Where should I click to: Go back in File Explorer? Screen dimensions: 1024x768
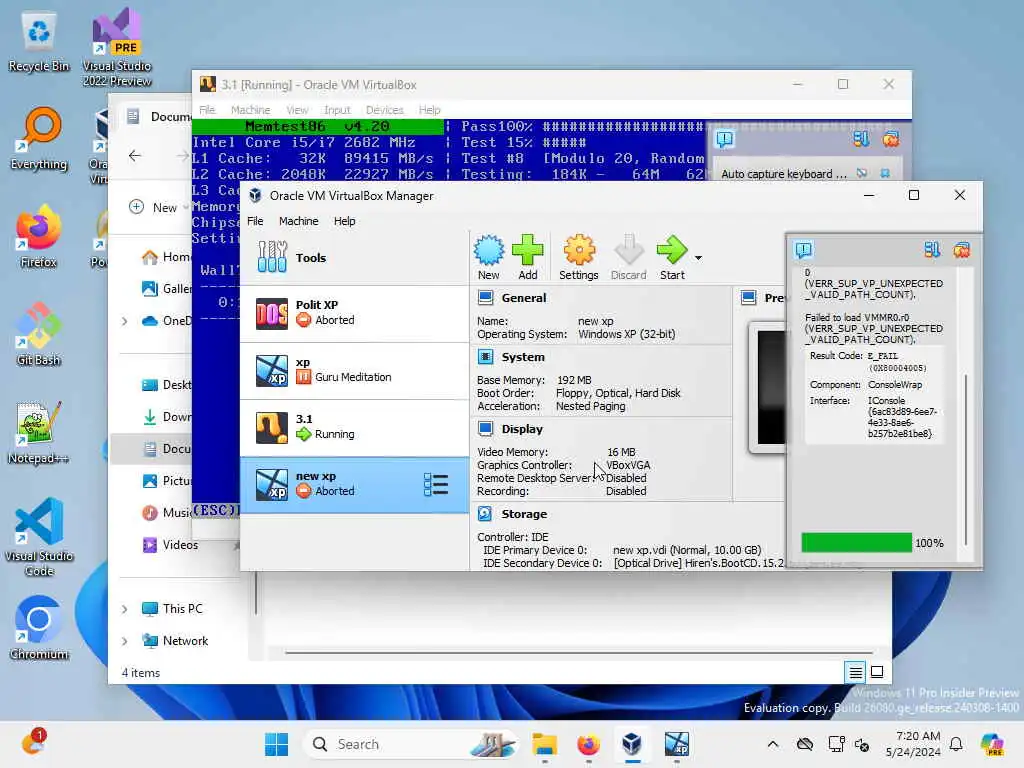tap(135, 155)
